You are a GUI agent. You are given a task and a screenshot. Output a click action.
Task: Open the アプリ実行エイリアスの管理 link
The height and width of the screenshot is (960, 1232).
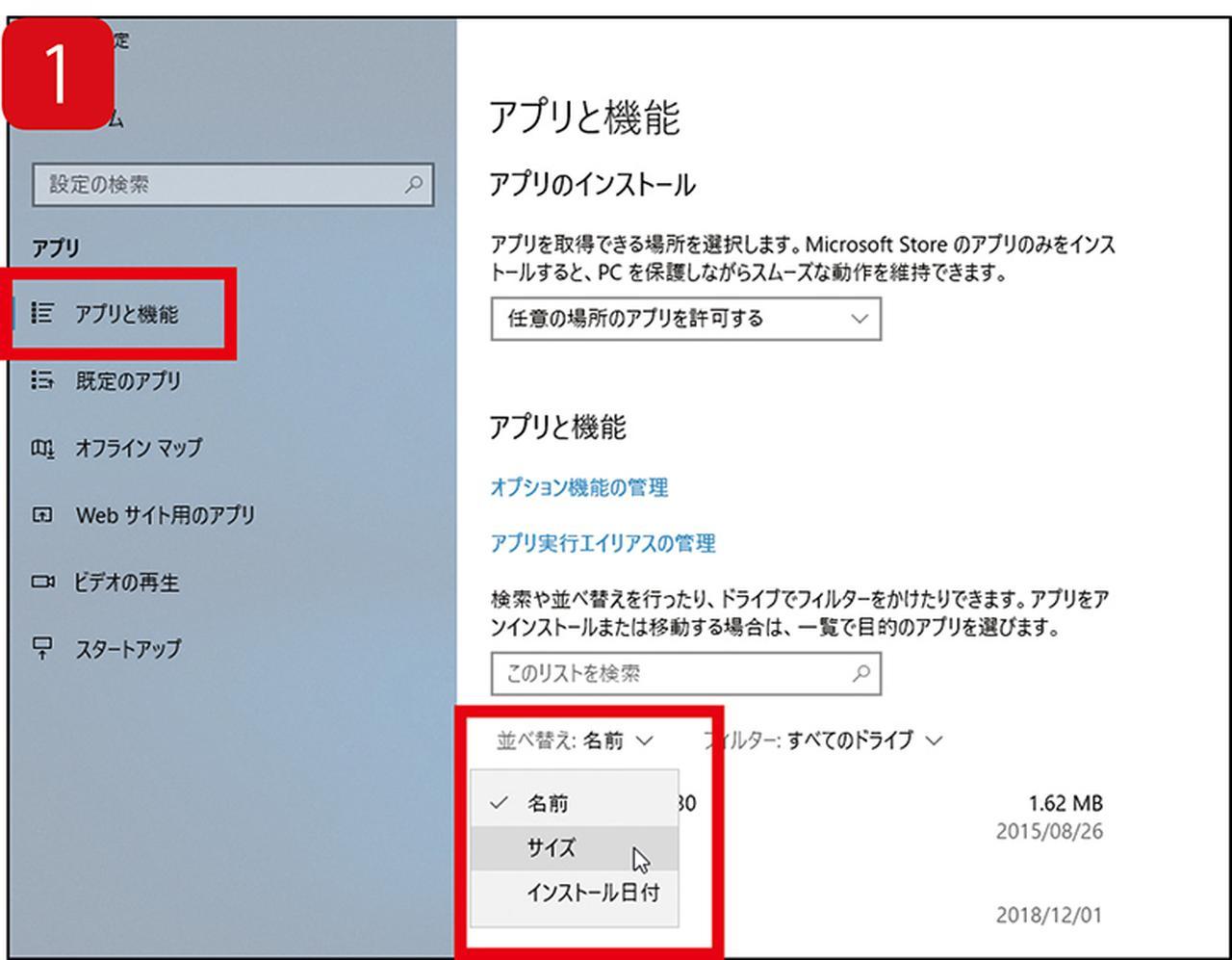pyautogui.click(x=603, y=543)
